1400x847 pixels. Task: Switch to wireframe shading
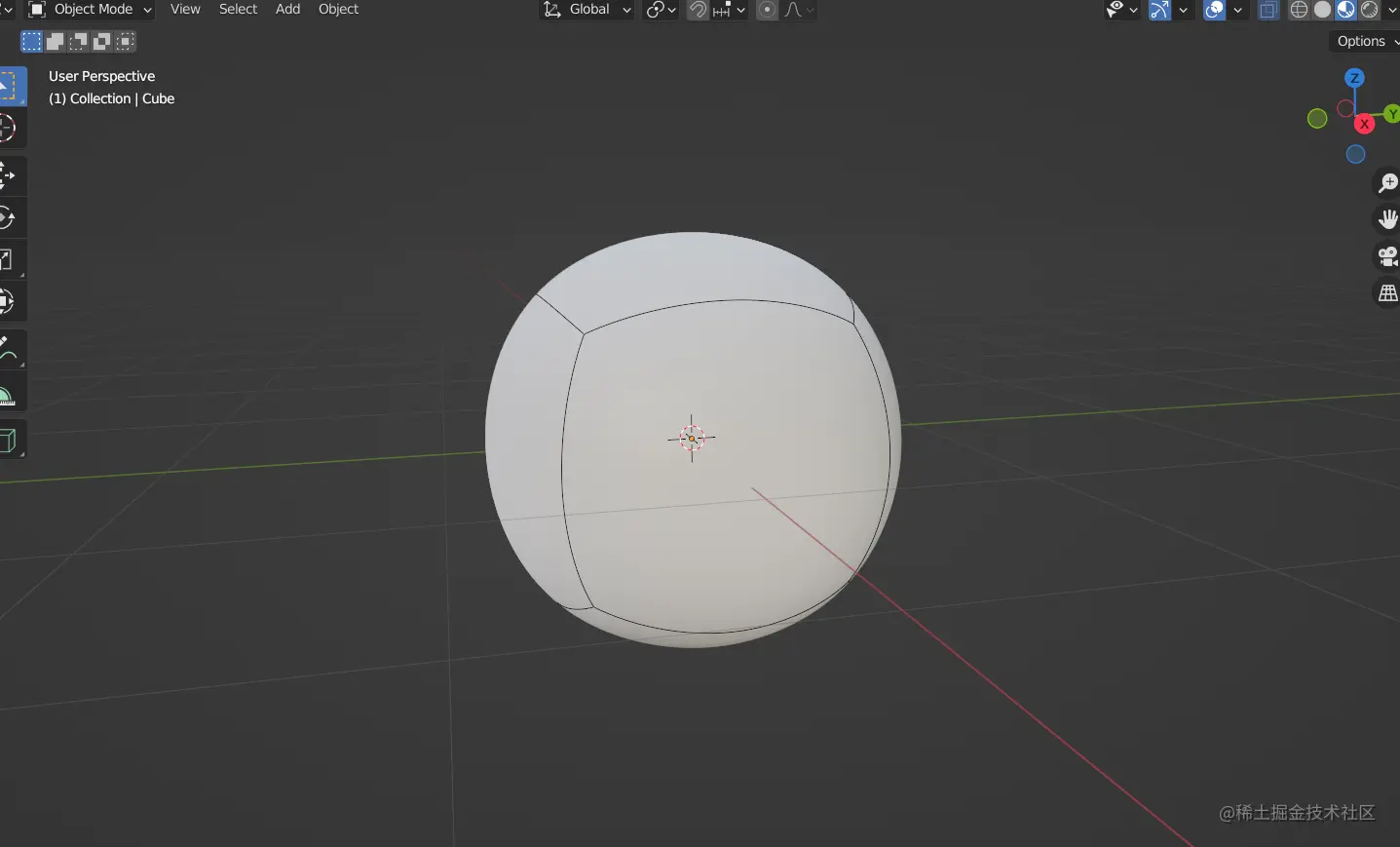(x=1299, y=10)
